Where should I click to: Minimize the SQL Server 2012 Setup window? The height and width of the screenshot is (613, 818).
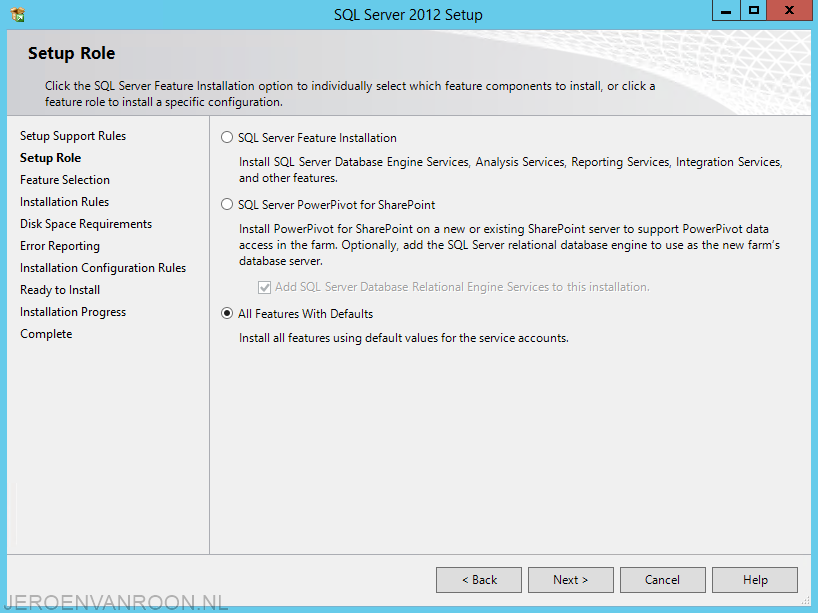(x=726, y=10)
